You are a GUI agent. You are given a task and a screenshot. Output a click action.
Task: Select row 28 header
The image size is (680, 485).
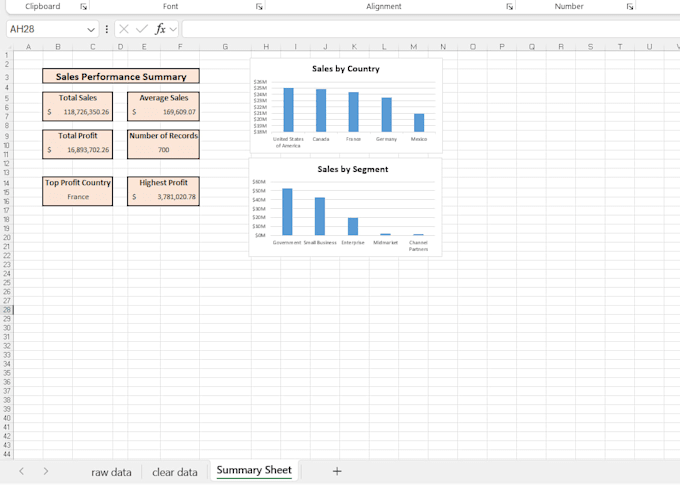pyautogui.click(x=7, y=310)
